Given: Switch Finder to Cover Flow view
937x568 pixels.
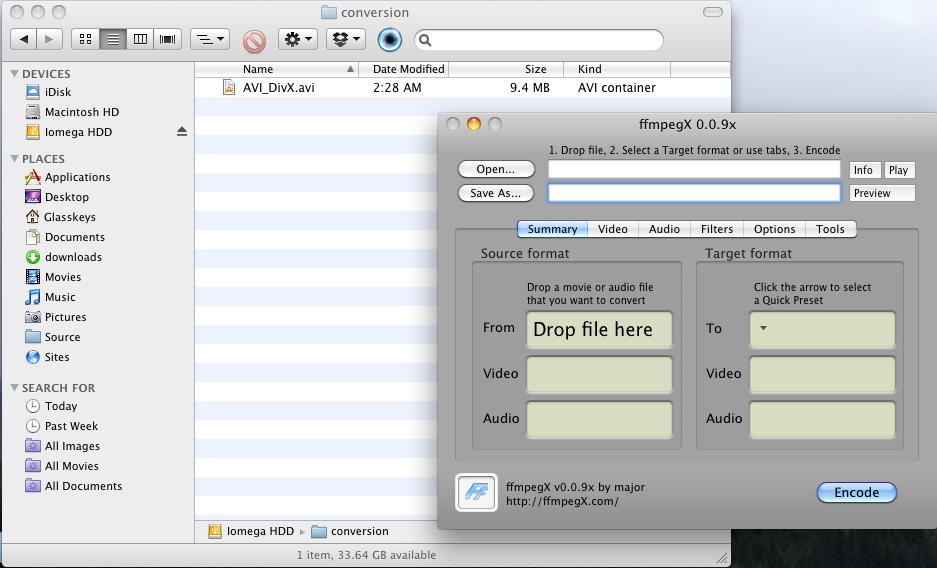Looking at the screenshot, I should tap(168, 40).
